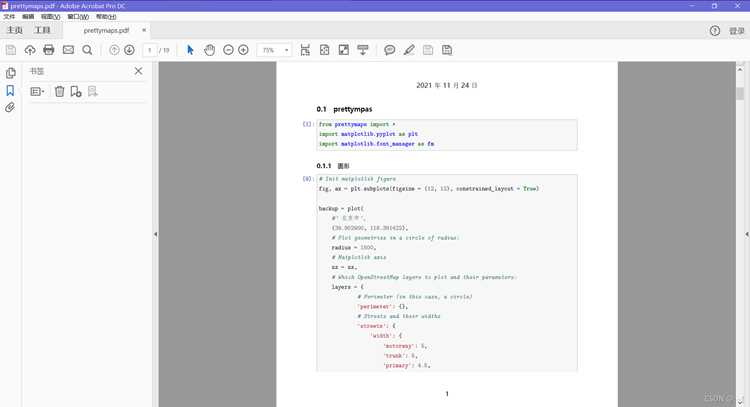The image size is (750, 407).
Task: Click the upload to cloud icon
Action: coord(30,50)
